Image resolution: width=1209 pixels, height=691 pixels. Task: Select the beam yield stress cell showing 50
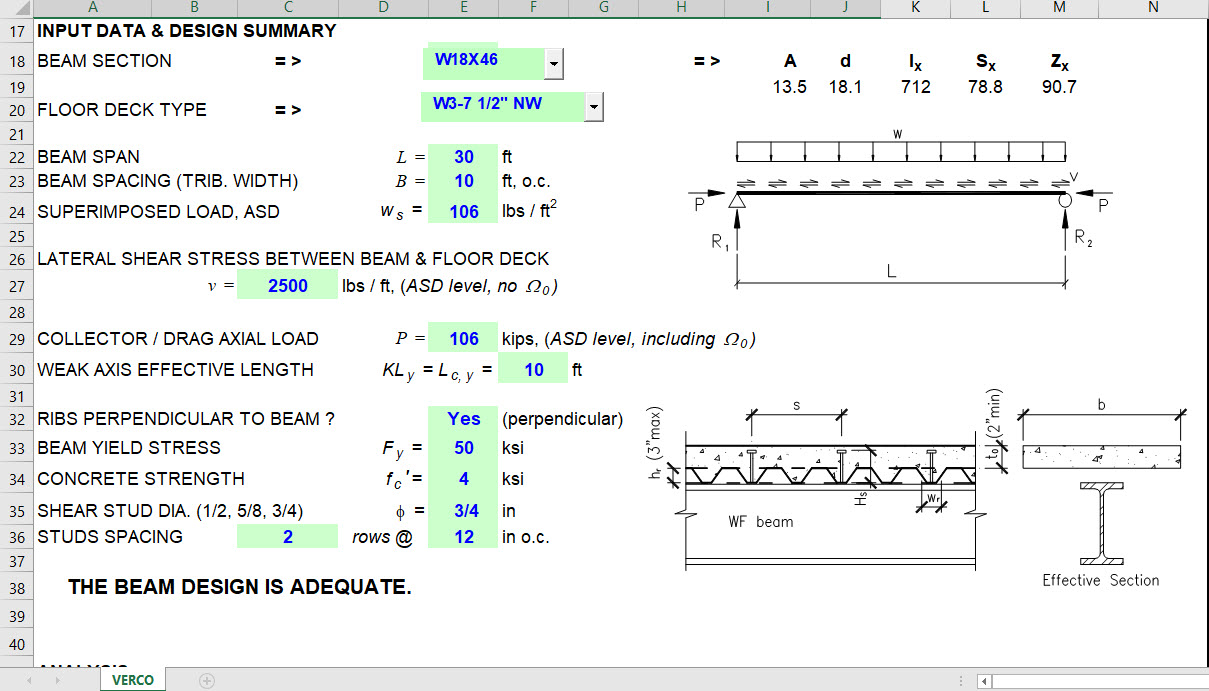point(463,448)
